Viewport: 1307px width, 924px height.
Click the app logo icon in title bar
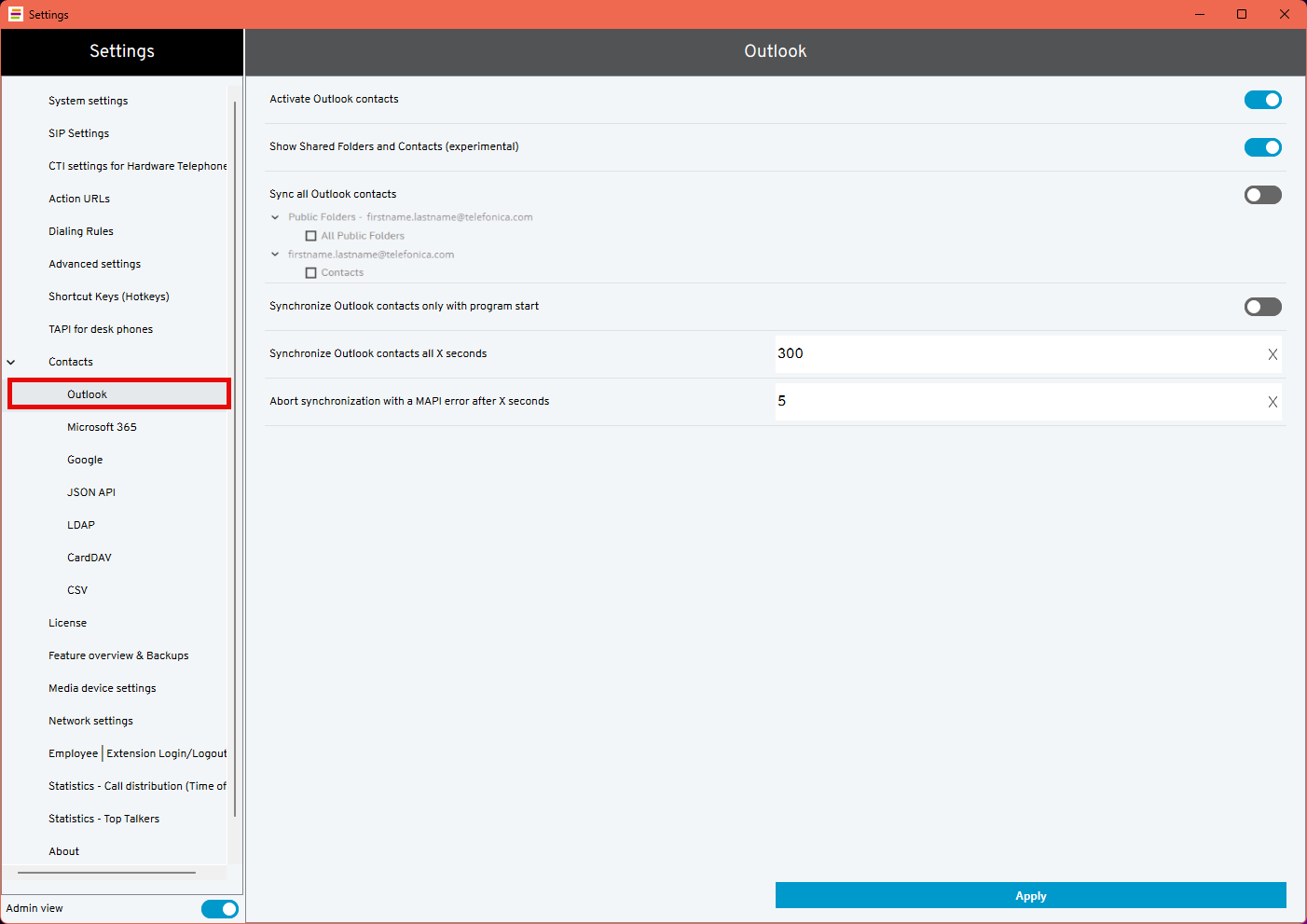15,14
